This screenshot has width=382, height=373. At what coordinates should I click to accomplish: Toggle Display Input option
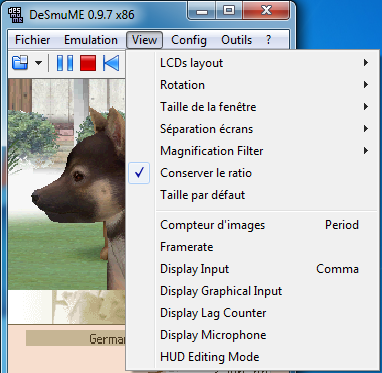[x=252, y=269]
